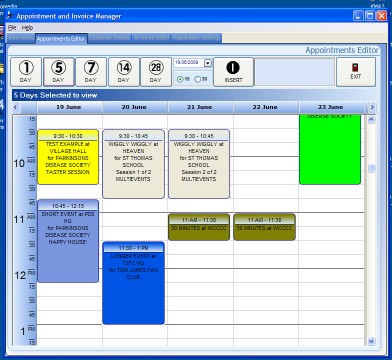This screenshot has height=360, width=392.
Task: Select the 30 minute interval radio
Action: [201, 79]
